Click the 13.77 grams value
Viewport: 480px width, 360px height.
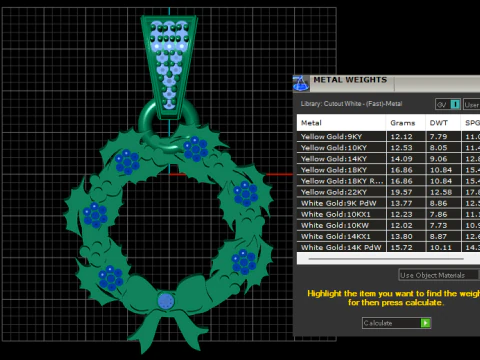pyautogui.click(x=401, y=203)
